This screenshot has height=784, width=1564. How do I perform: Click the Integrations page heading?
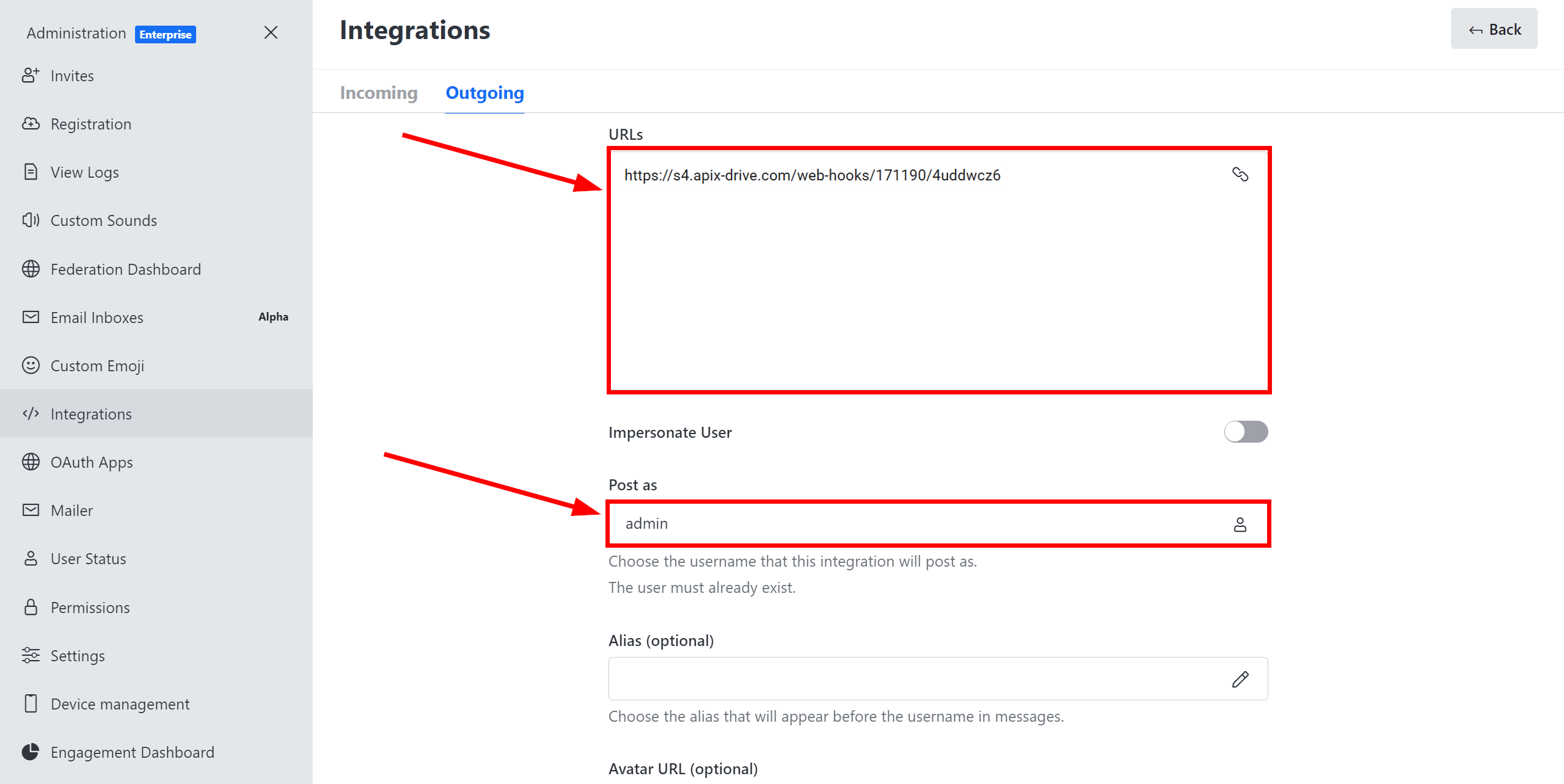(415, 30)
